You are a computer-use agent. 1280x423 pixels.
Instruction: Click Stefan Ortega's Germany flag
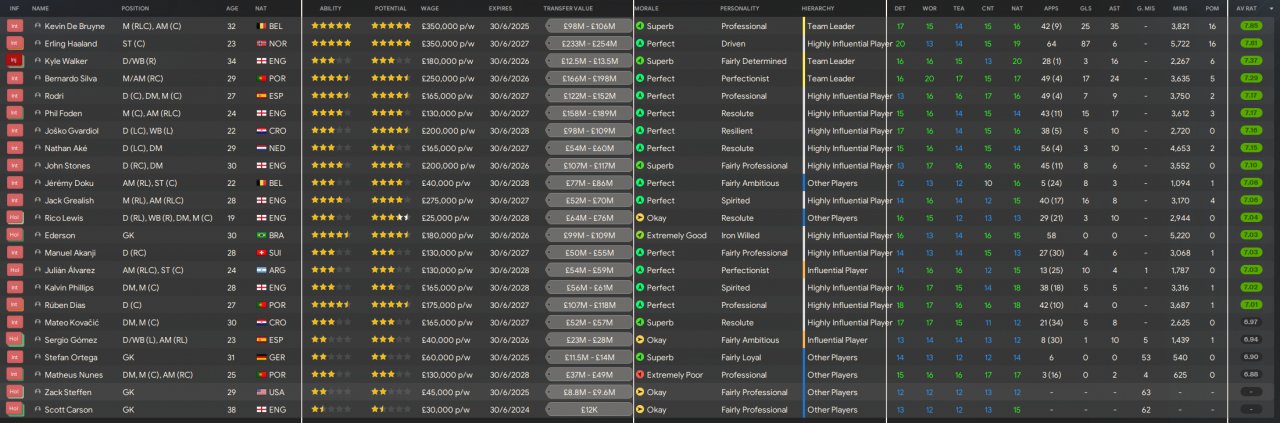263,357
